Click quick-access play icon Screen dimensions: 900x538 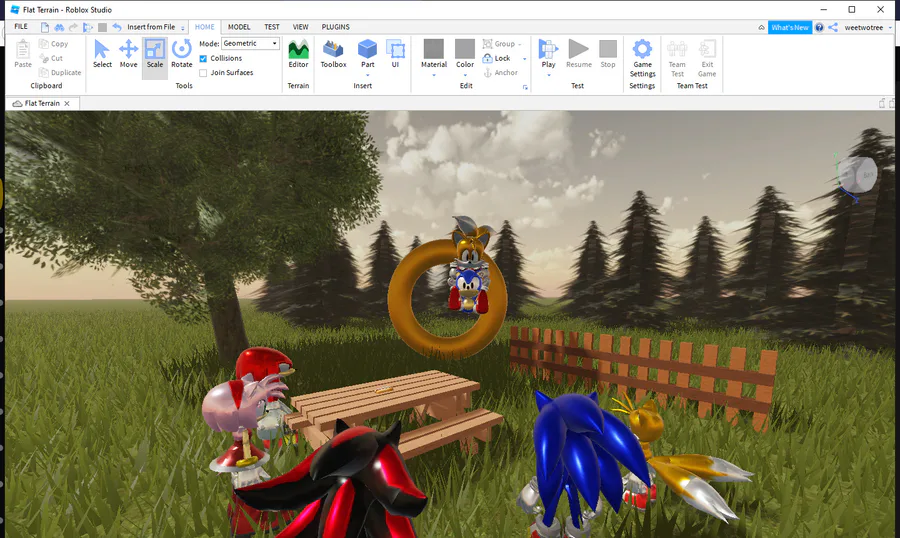[x=88, y=27]
